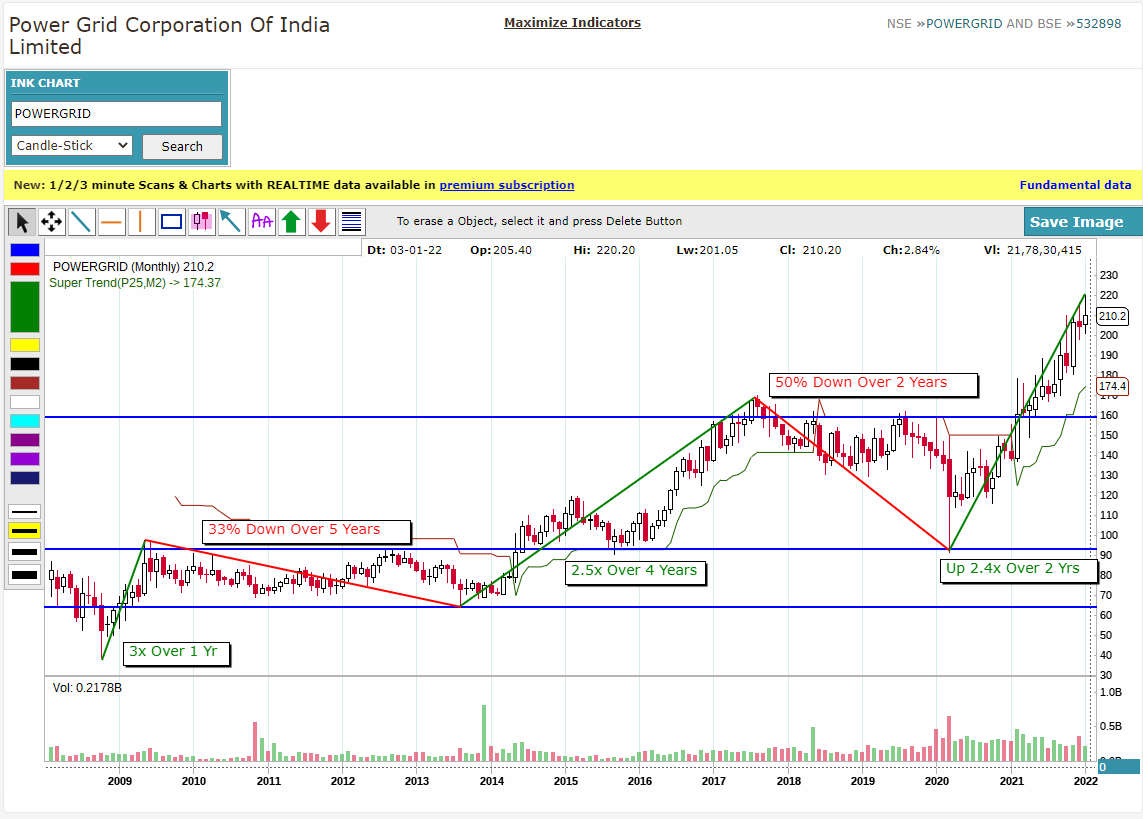This screenshot has height=819, width=1143.
Task: Pick the green up arrow marker
Action: coord(292,222)
